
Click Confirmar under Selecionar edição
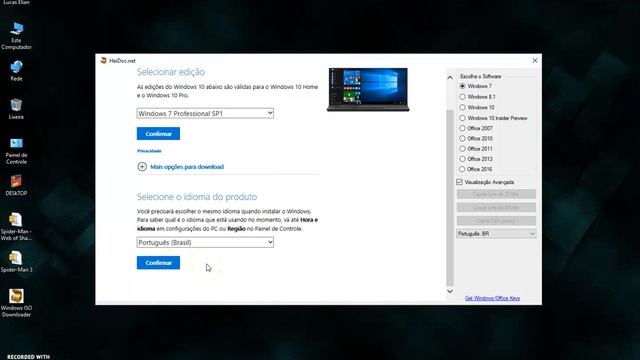158,133
